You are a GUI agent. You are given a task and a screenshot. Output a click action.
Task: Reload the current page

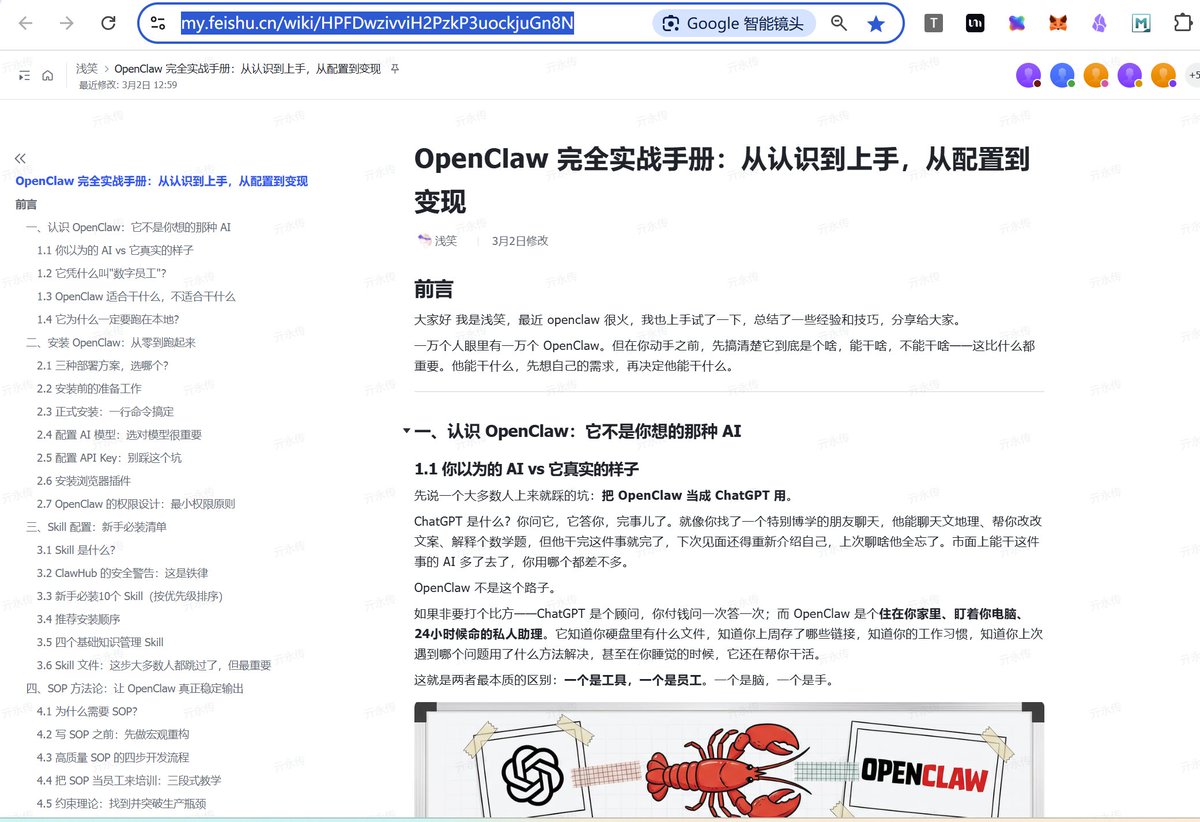108,21
